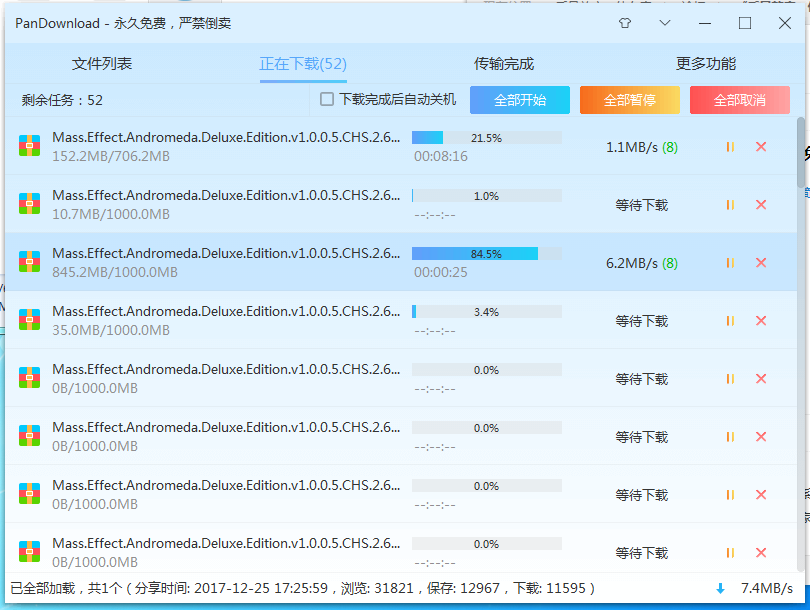Pause the download at 3.4% progress
The width and height of the screenshot is (810, 610).
pos(730,321)
